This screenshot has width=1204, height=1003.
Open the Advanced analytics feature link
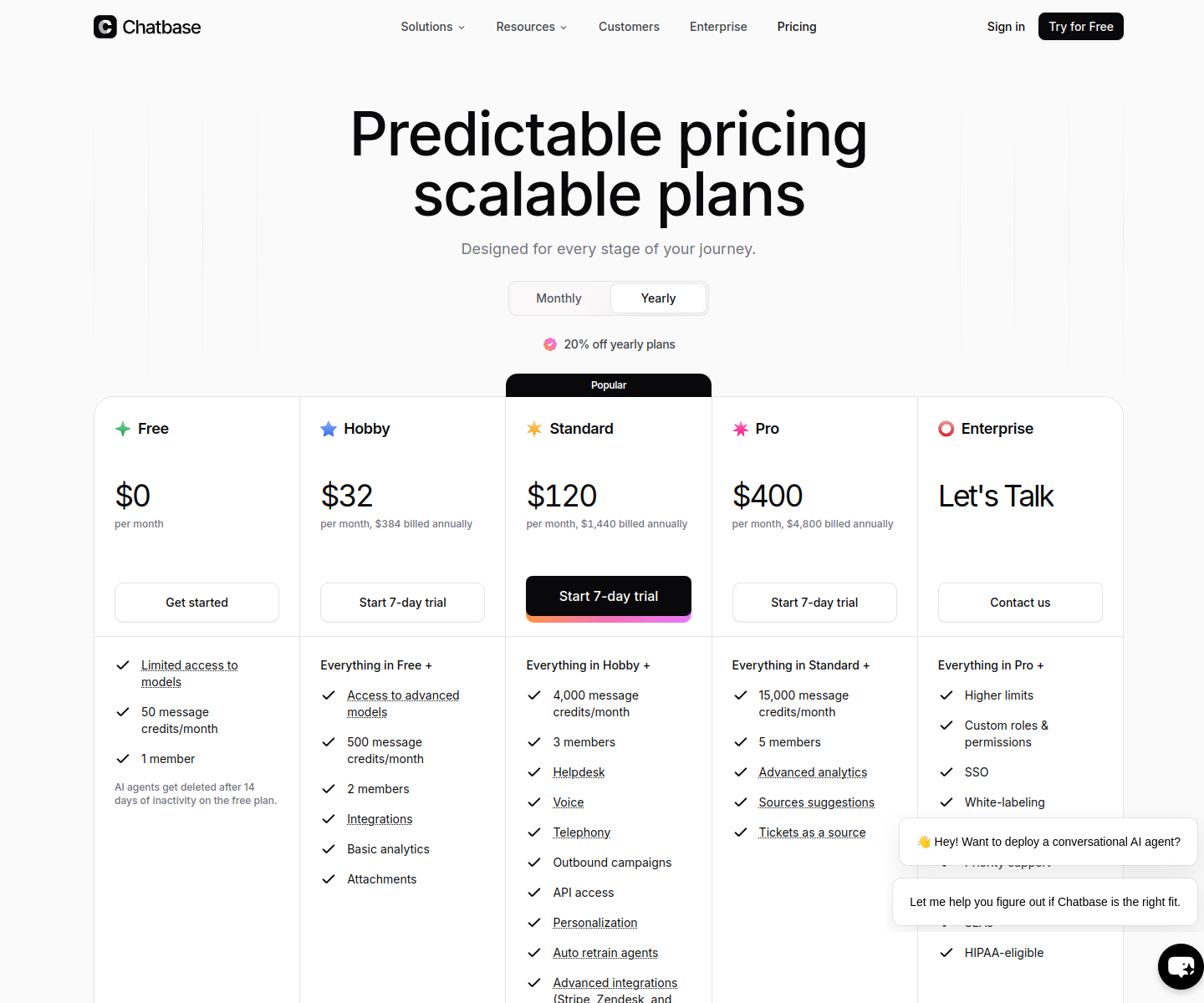point(813,772)
